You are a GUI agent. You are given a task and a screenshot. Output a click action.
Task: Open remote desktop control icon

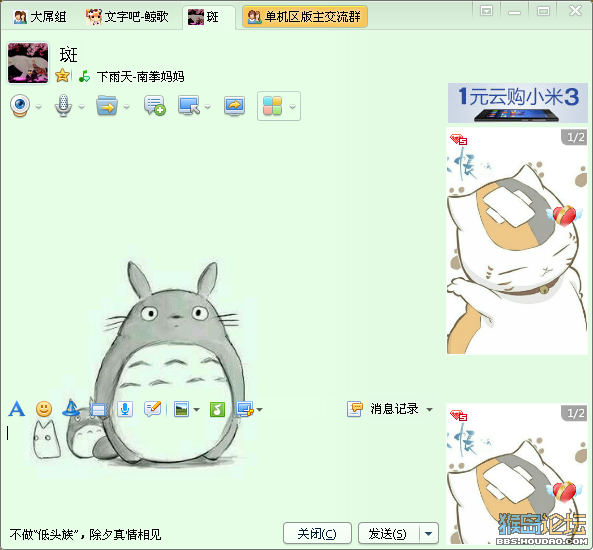tap(189, 106)
